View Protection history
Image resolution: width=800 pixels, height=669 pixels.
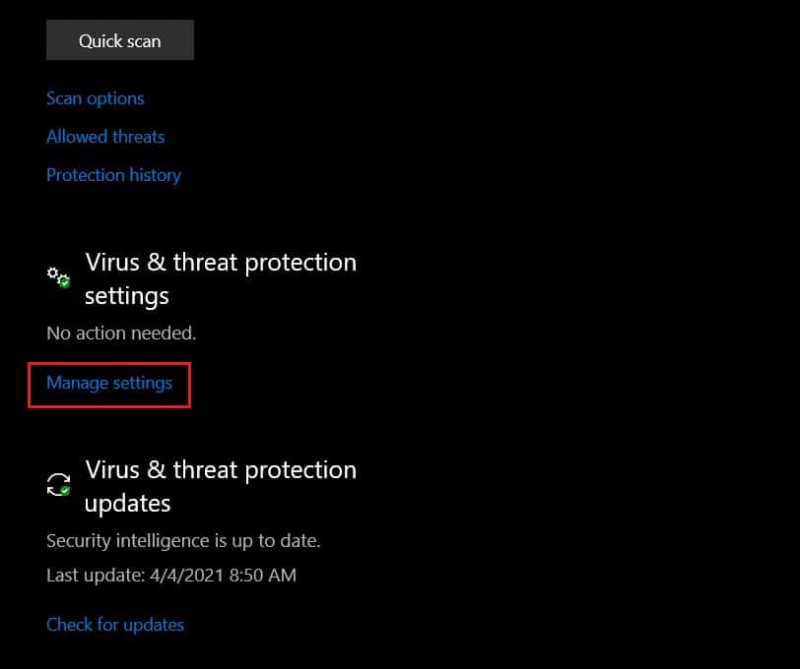(113, 174)
